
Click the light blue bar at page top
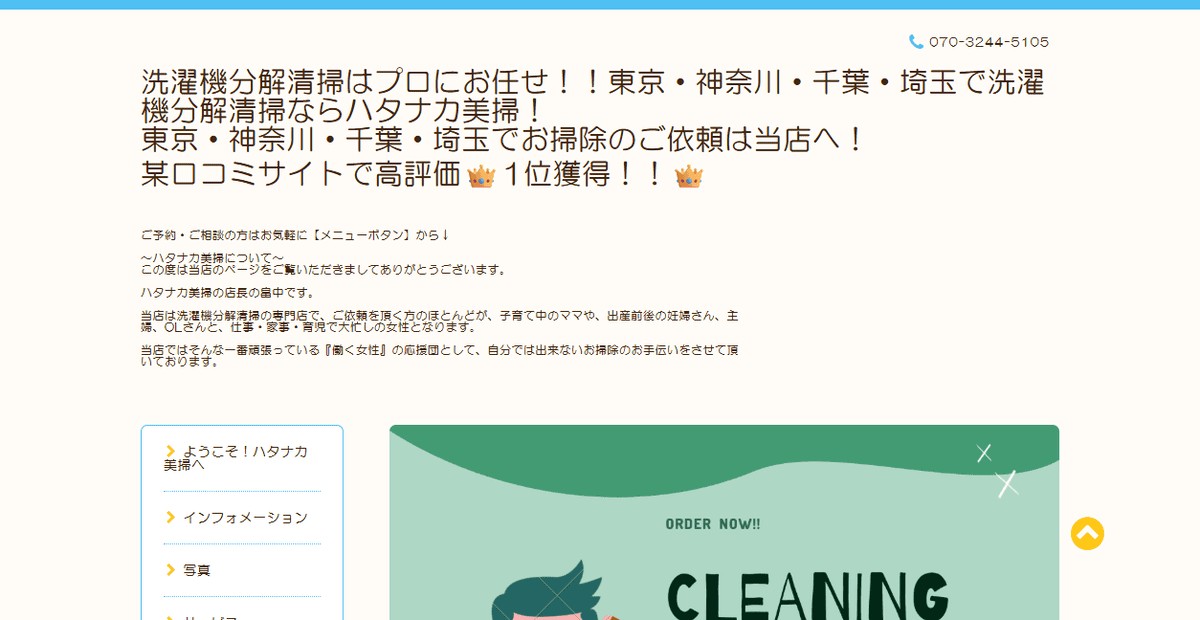pyautogui.click(x=600, y=4)
